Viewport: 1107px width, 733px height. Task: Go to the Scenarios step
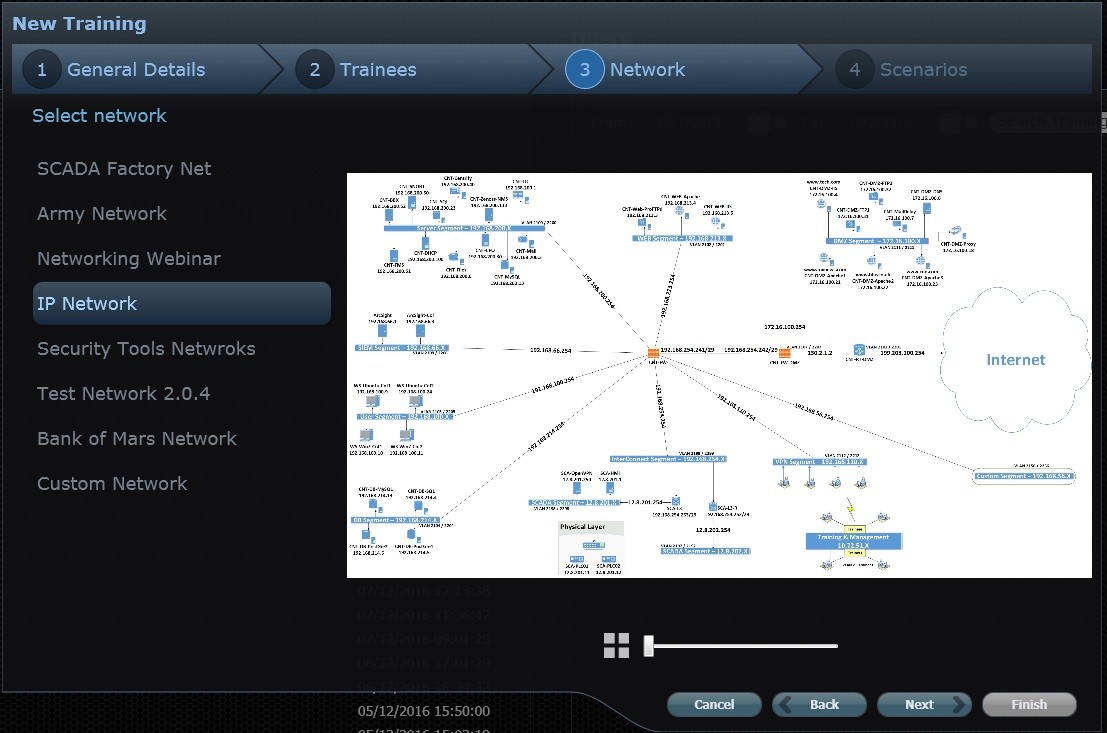pos(923,69)
